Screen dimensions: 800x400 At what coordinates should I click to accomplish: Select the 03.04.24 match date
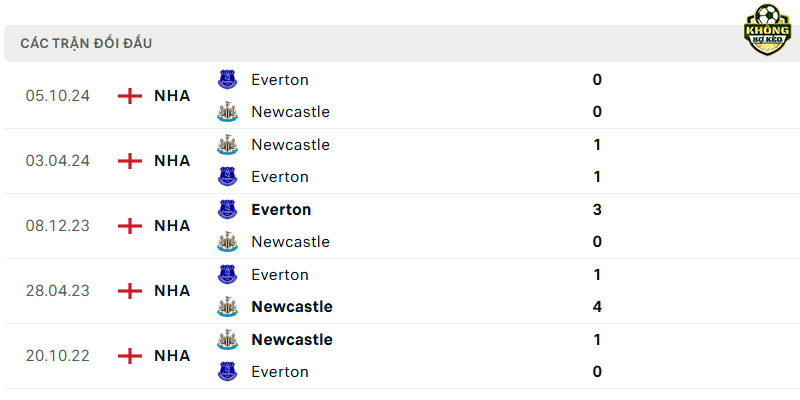[58, 161]
